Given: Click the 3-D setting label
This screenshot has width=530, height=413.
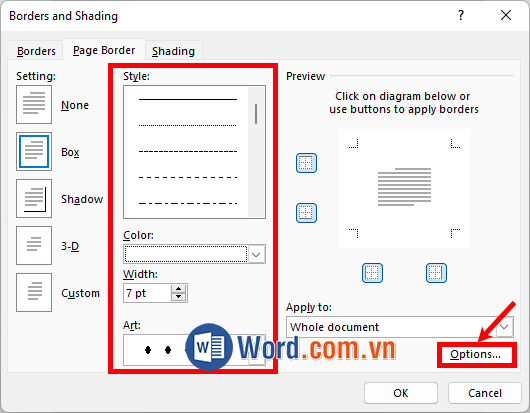Looking at the screenshot, I should (x=70, y=246).
